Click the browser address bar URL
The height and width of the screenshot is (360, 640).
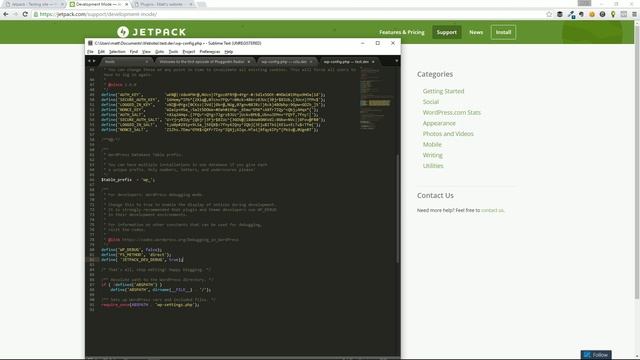[98, 14]
